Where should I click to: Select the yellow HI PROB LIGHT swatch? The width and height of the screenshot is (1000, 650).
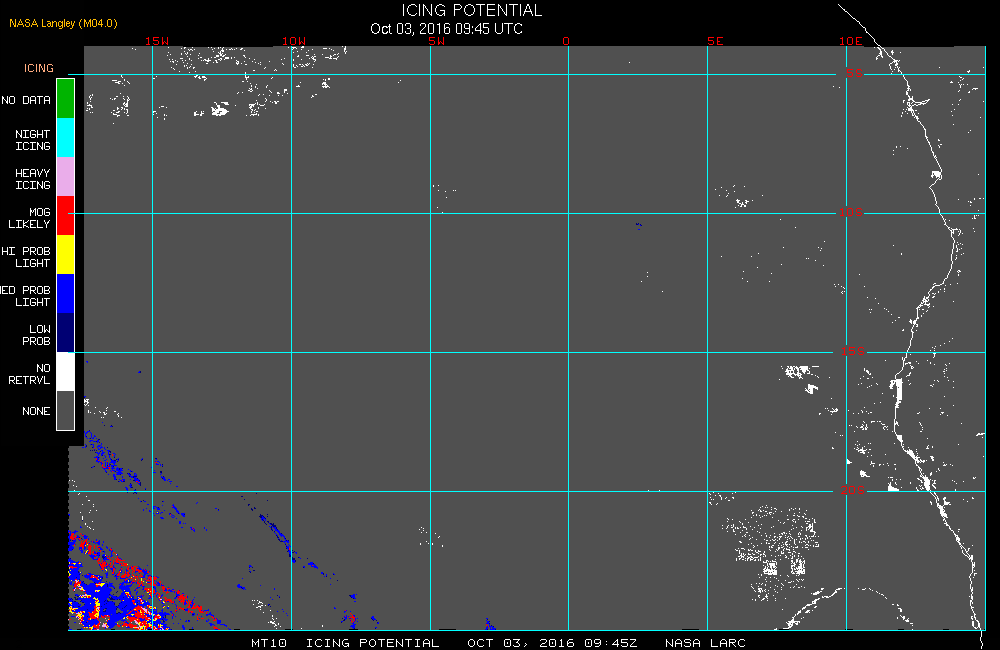pos(66,255)
